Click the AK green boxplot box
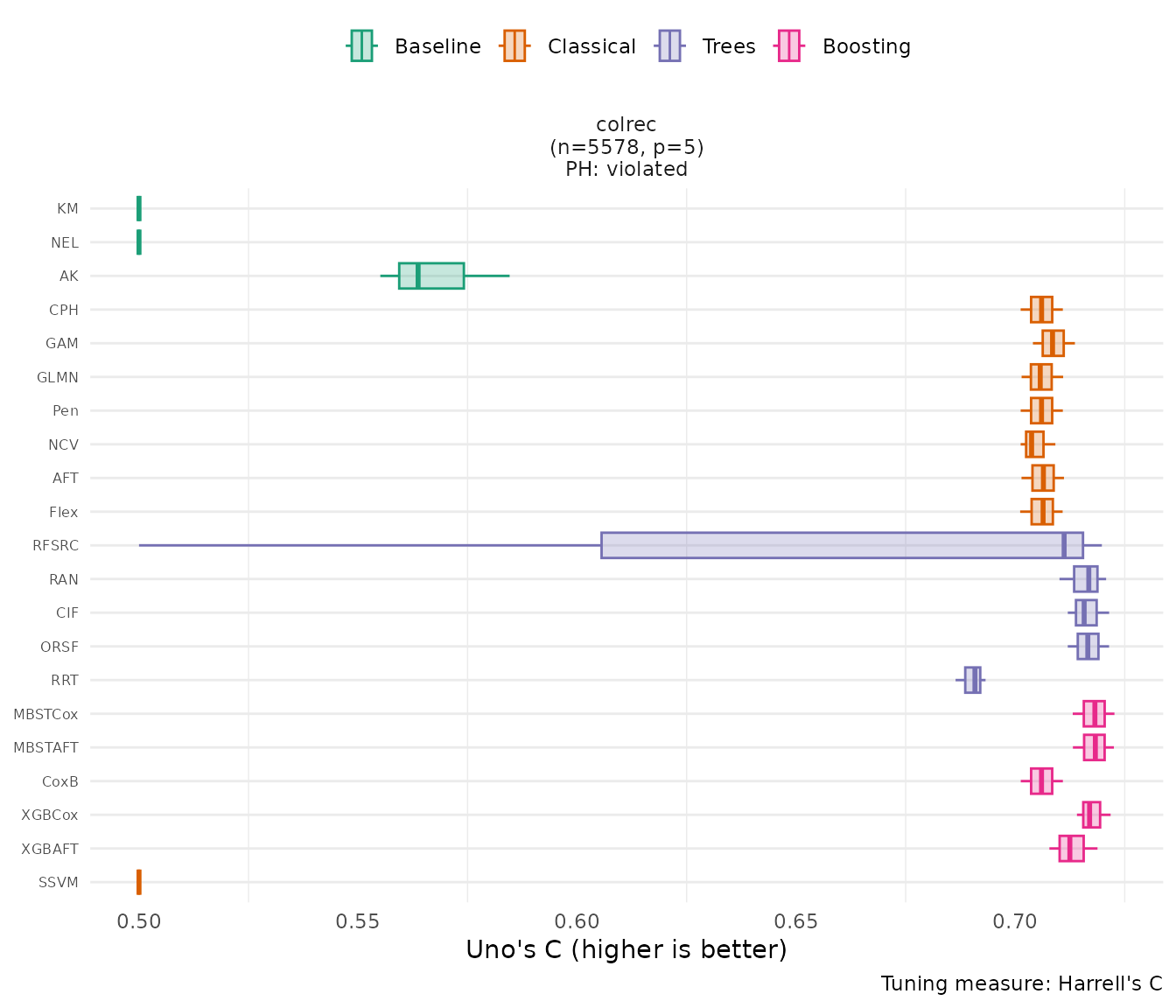1176x1008 pixels. [431, 276]
